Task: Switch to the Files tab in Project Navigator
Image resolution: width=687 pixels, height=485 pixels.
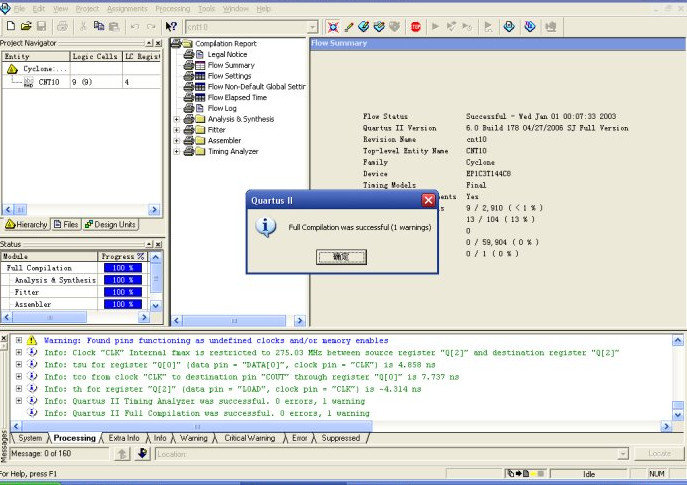Action: (x=66, y=225)
